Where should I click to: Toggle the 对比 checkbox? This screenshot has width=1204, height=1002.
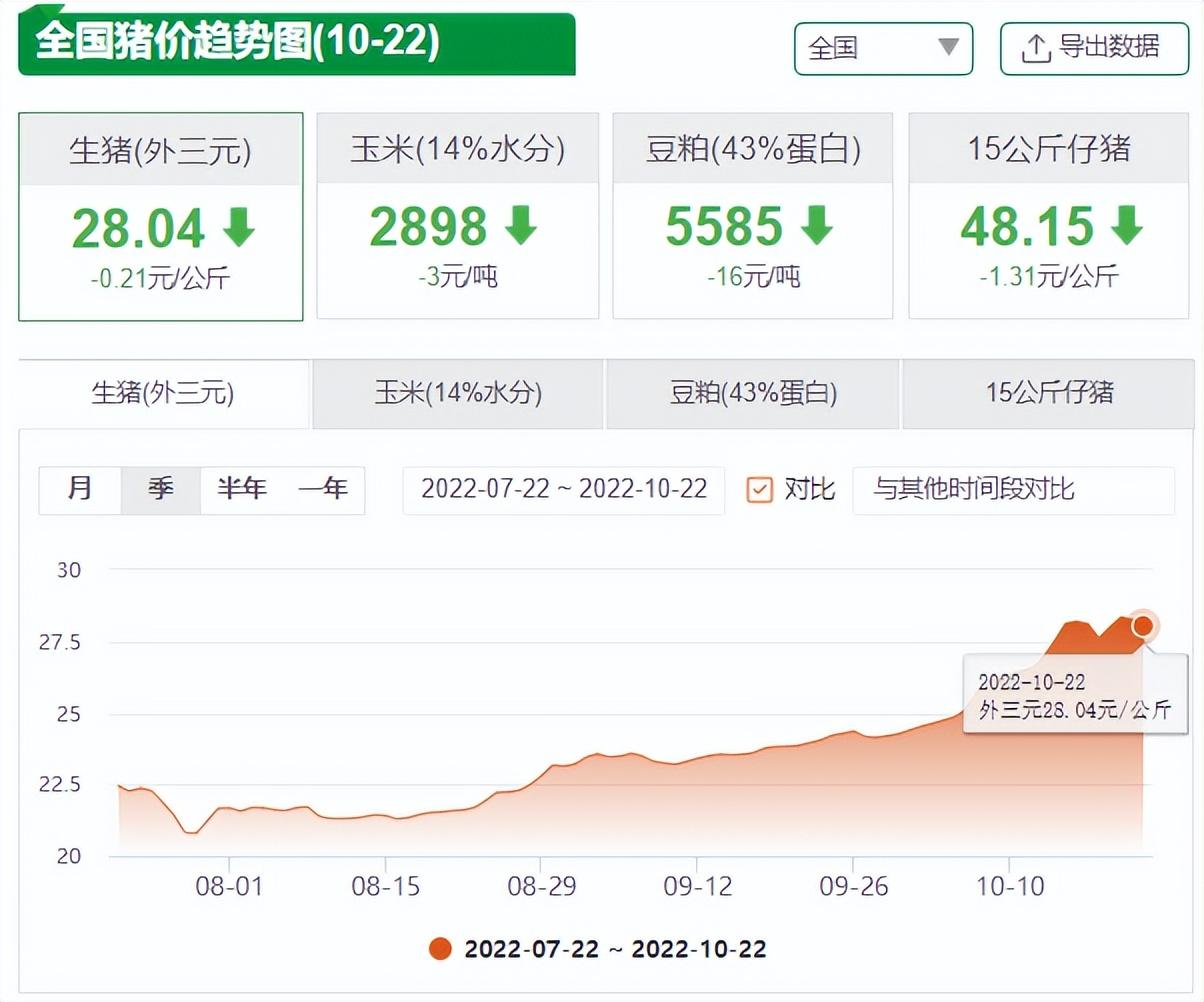pyautogui.click(x=760, y=490)
